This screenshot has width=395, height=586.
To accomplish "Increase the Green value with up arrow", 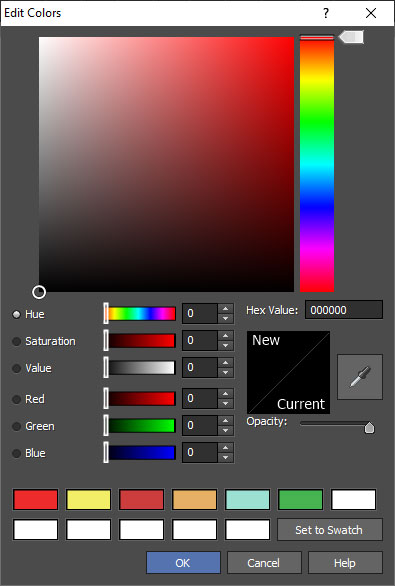I will click(225, 420).
